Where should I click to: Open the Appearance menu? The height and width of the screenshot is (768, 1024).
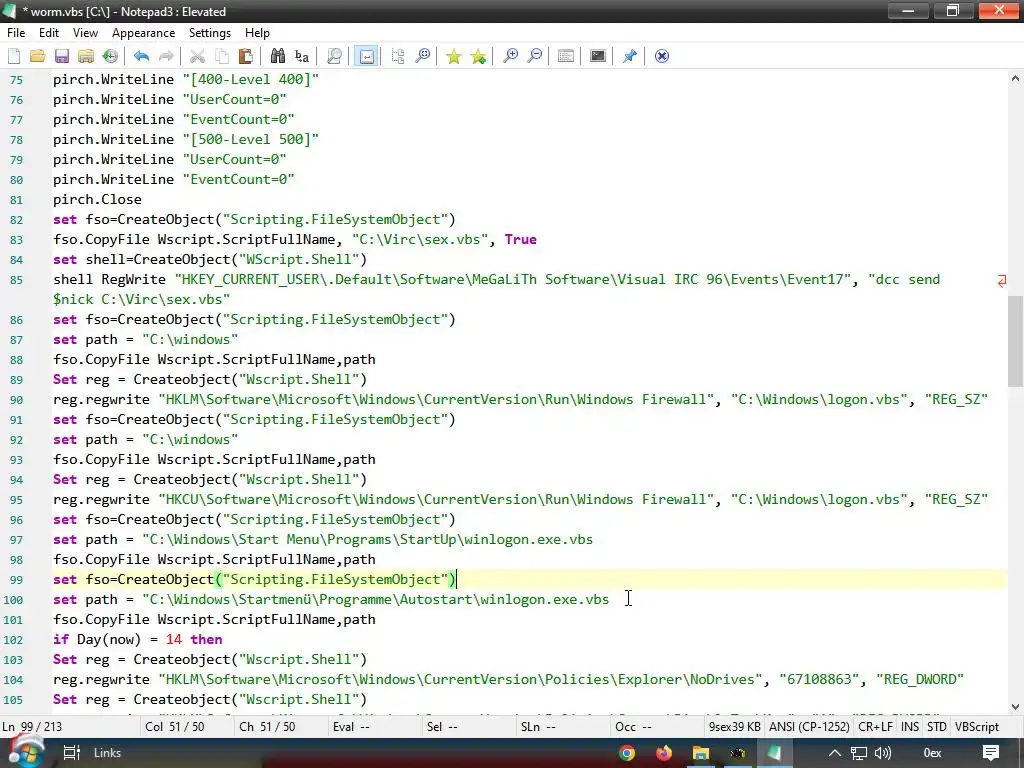[144, 33]
